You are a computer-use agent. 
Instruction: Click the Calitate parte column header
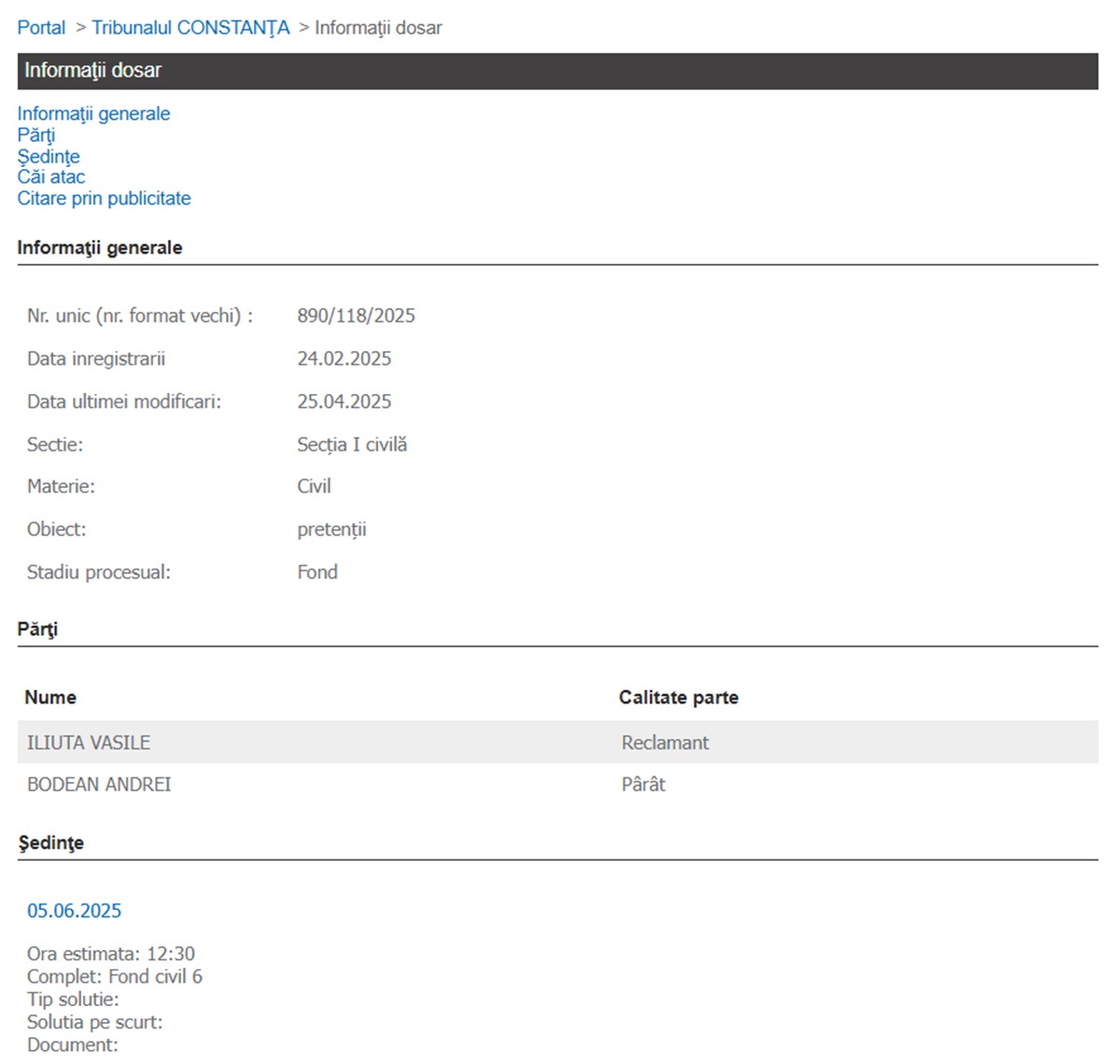(x=679, y=697)
